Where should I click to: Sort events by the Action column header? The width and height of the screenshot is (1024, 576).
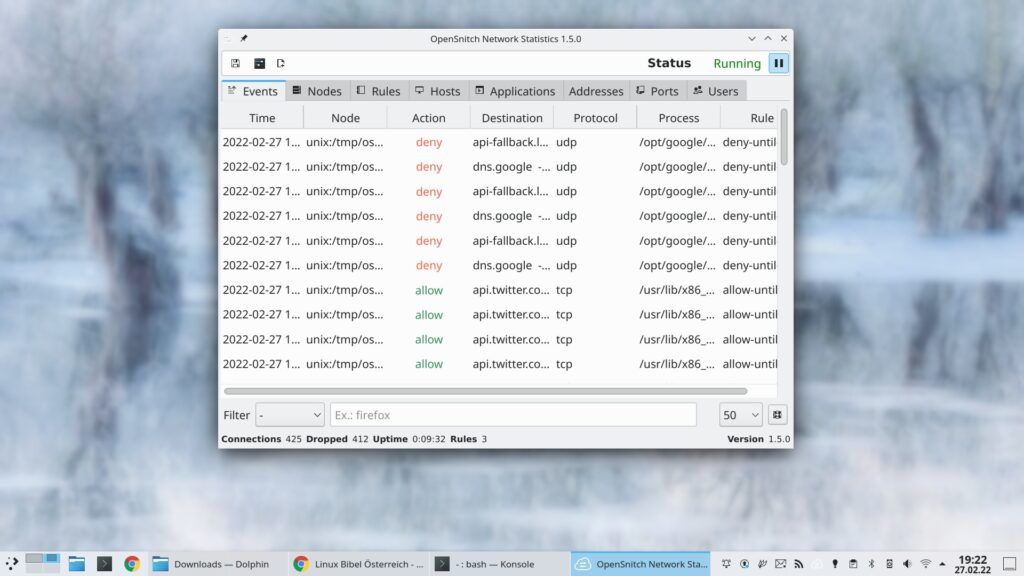click(428, 118)
